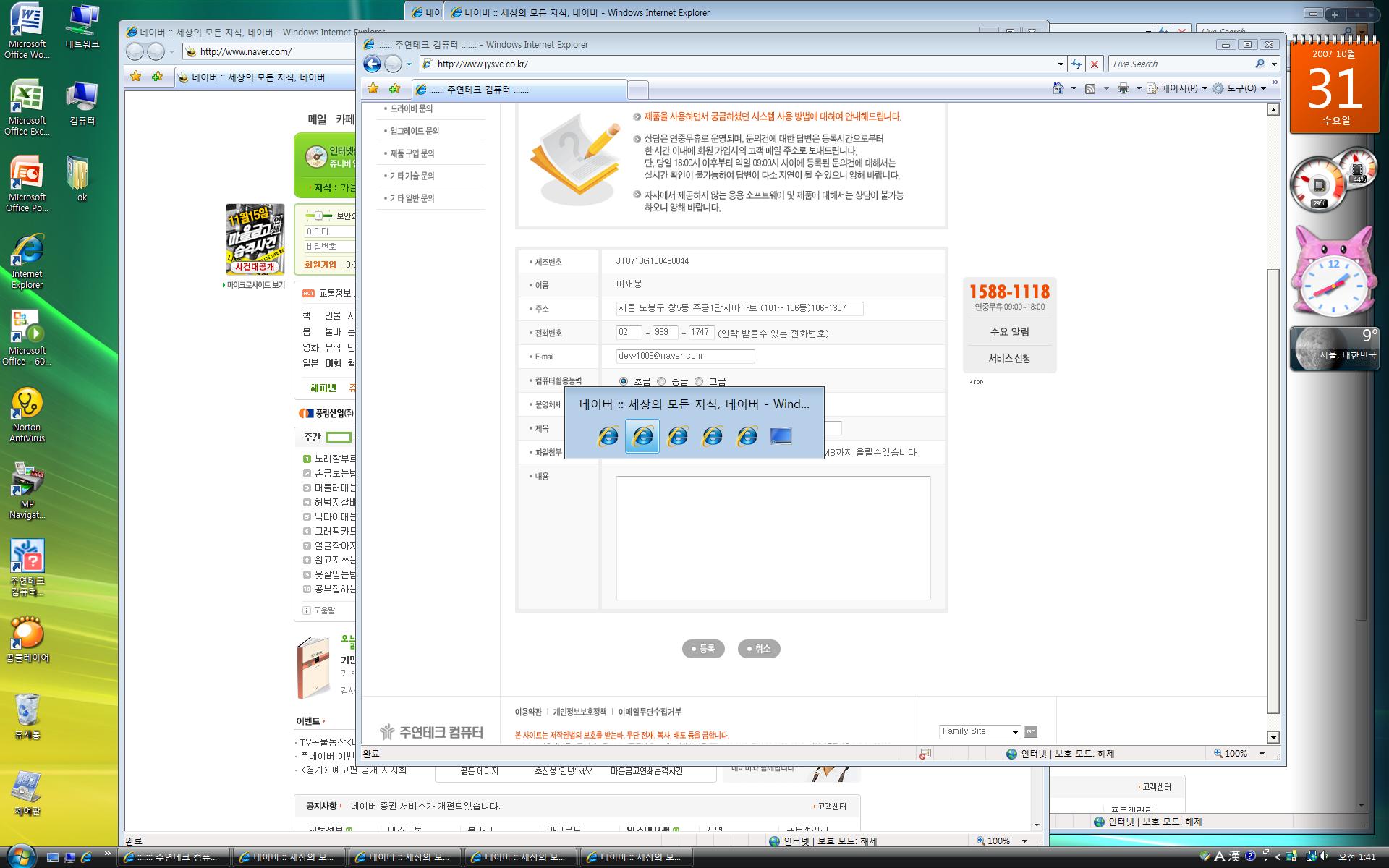The height and width of the screenshot is (868, 1389).
Task: Click the Windows Start orb
Action: pyautogui.click(x=20, y=856)
